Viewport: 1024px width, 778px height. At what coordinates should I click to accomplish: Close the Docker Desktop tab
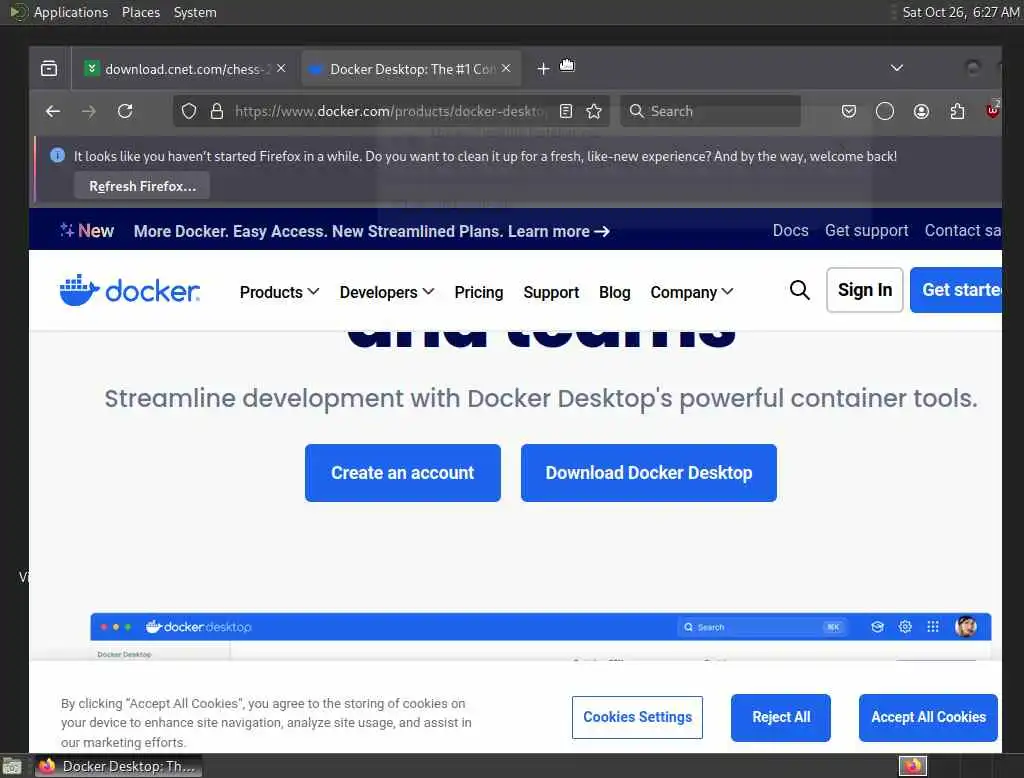506,68
